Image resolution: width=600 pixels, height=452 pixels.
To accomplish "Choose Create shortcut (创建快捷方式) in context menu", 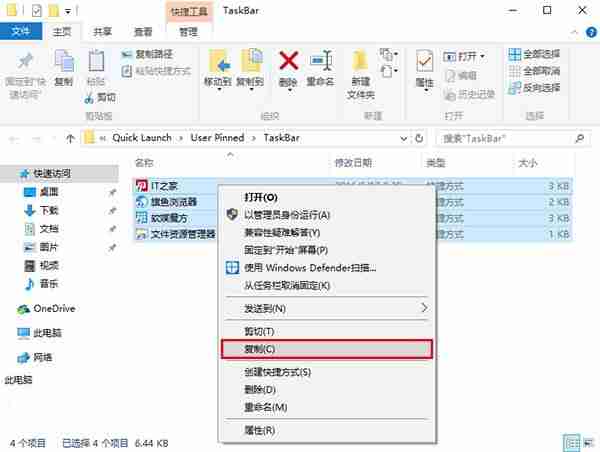I will click(277, 372).
